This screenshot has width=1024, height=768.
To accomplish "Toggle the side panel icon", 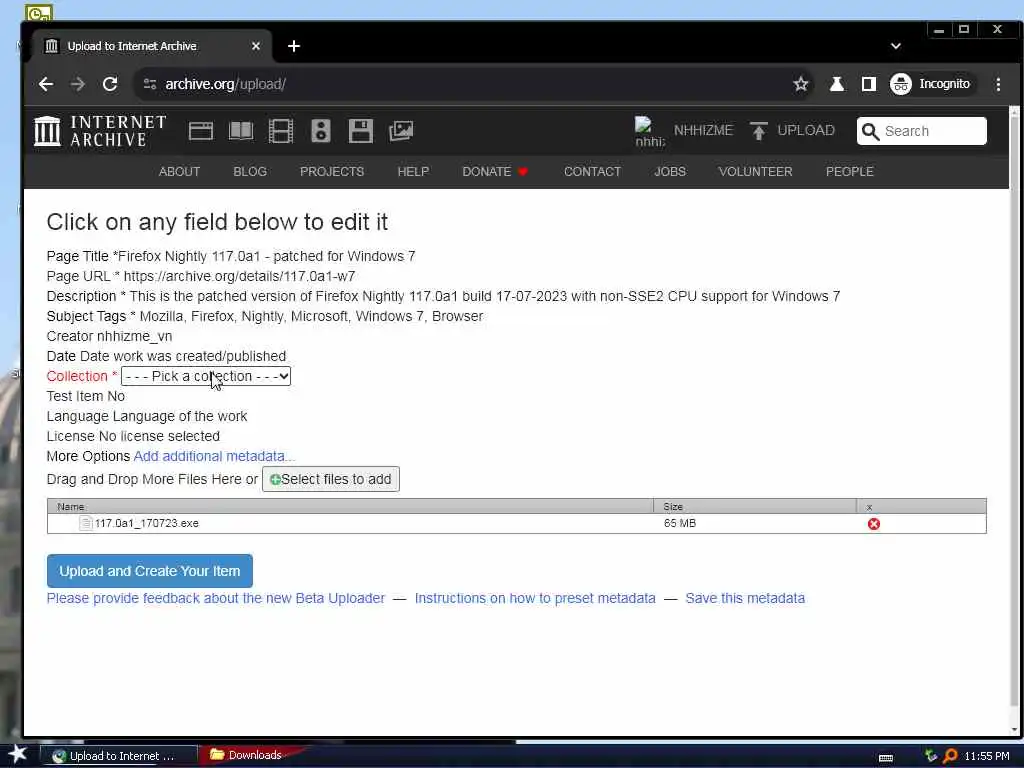I will tap(869, 84).
